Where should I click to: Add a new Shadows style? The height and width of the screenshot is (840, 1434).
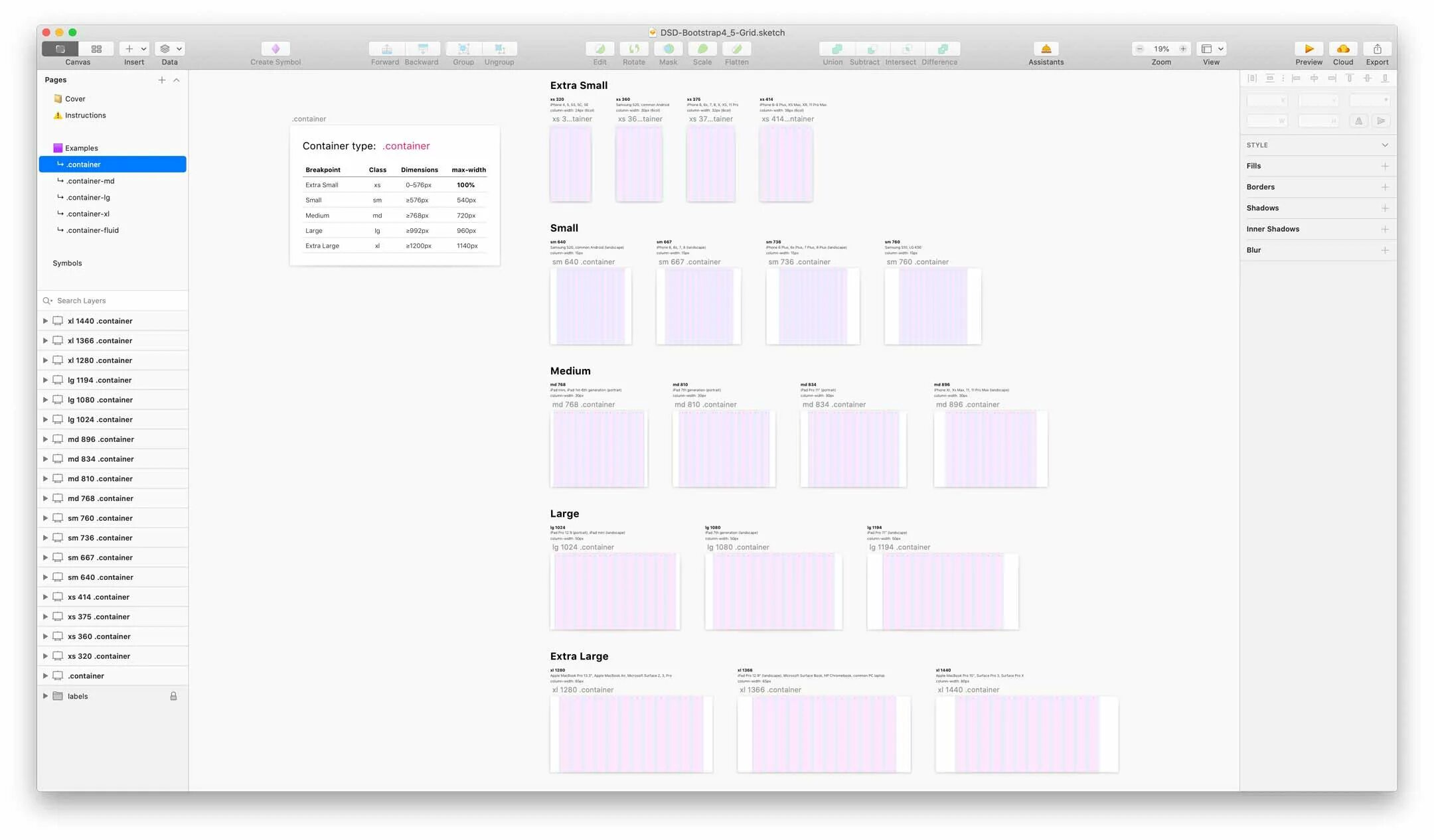(1385, 208)
